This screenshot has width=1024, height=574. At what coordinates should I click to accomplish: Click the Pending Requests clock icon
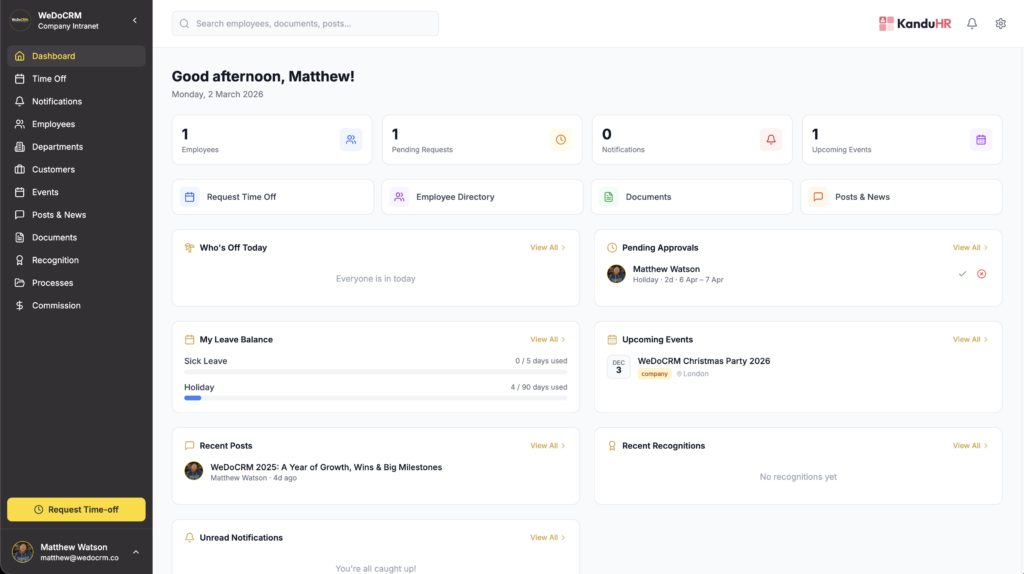561,140
